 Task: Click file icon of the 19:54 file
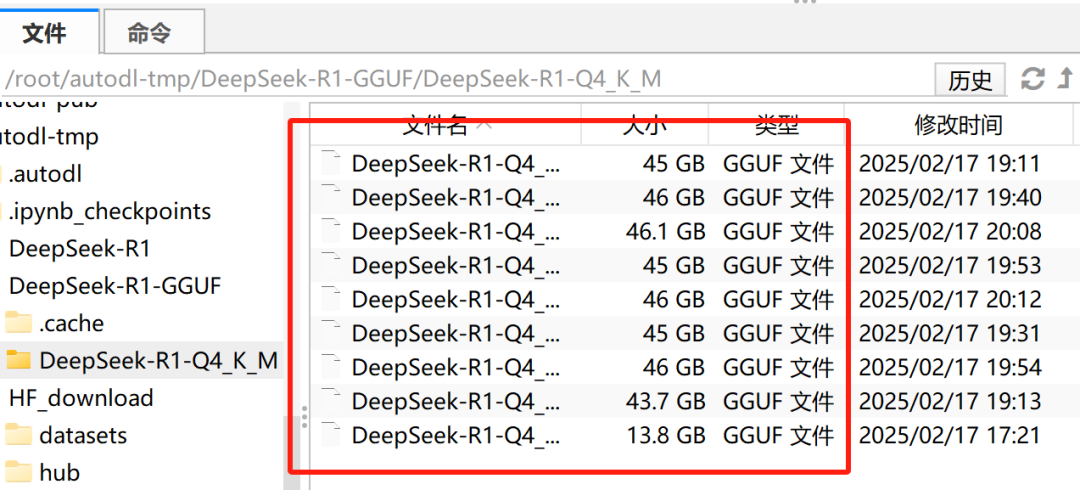[x=332, y=367]
